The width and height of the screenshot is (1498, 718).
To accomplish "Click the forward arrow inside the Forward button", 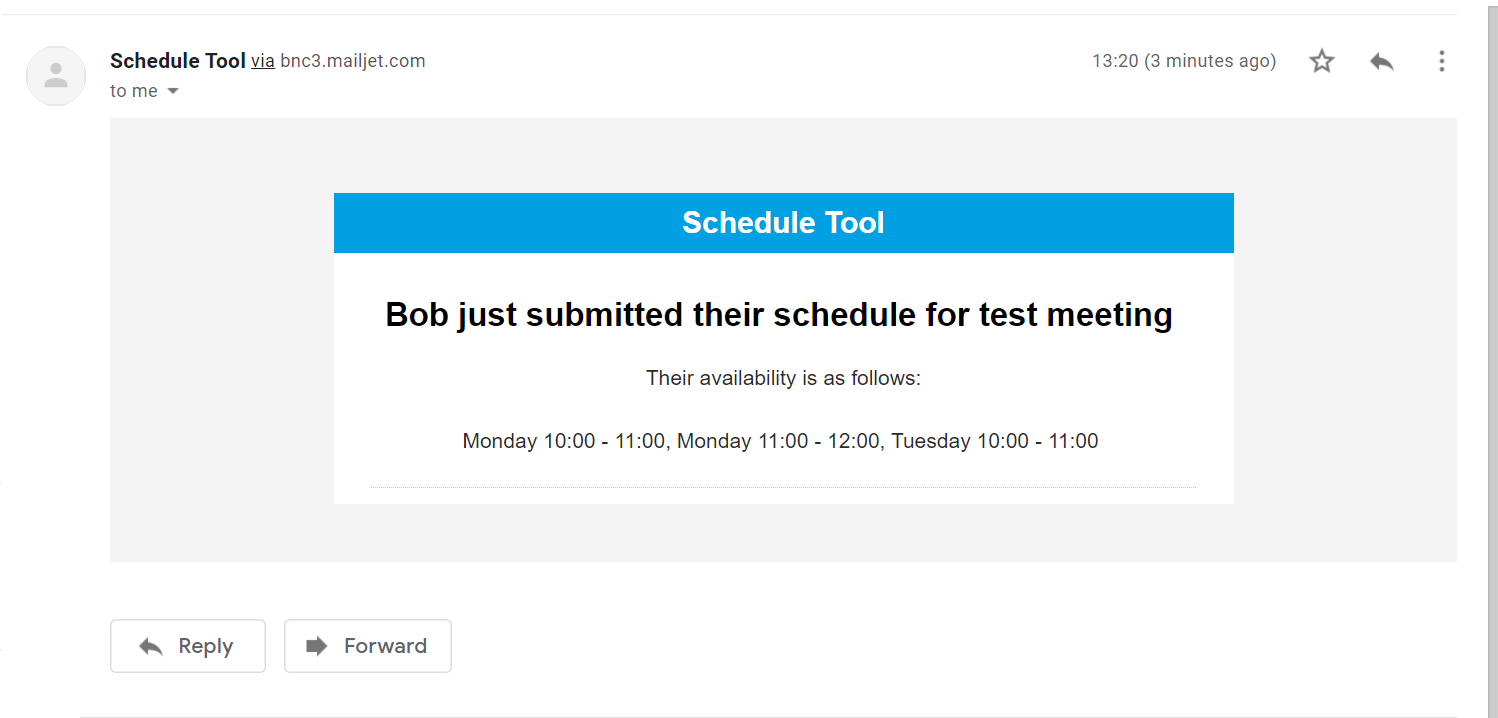I will point(318,645).
